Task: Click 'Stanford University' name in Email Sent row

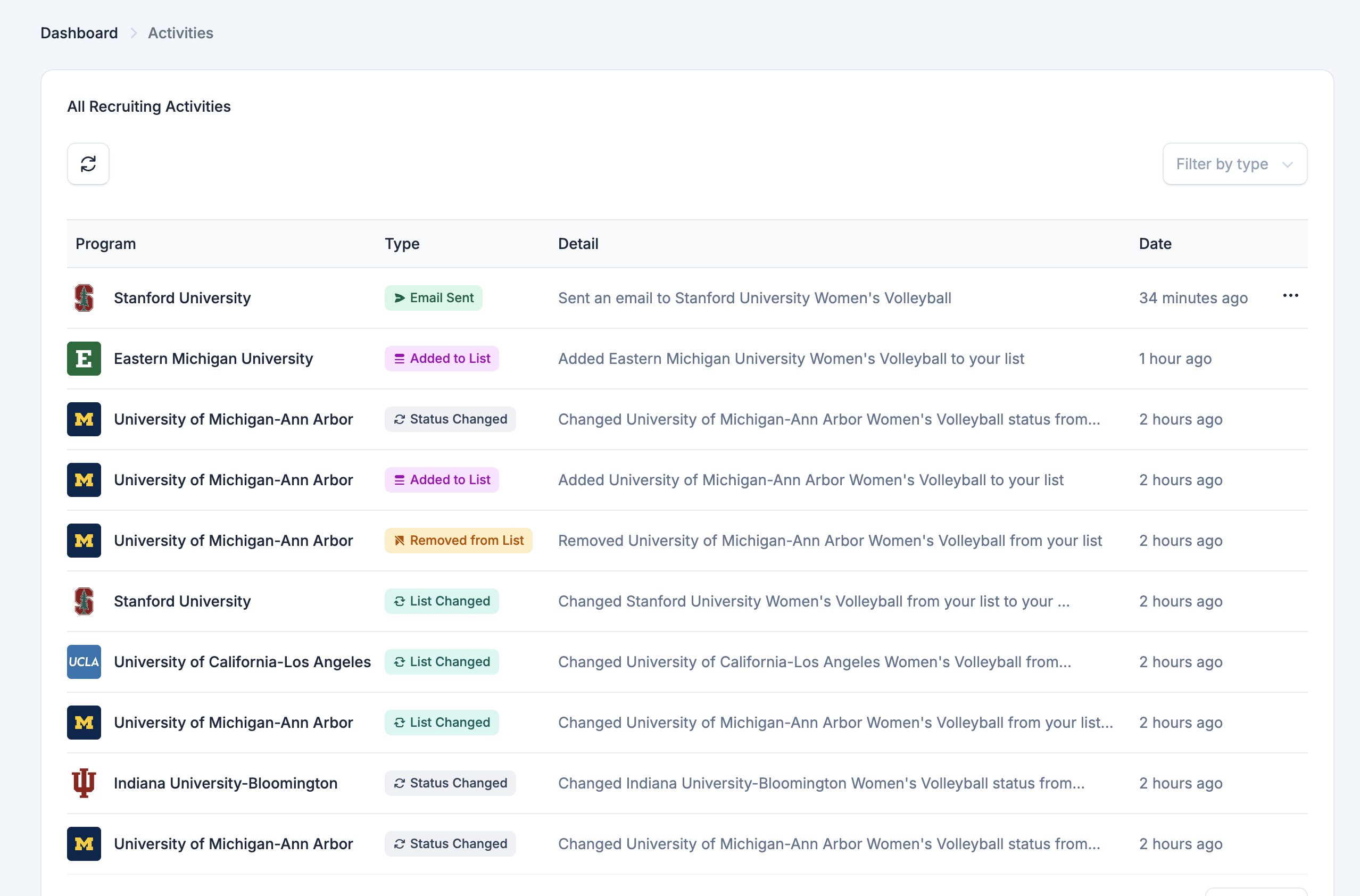Action: (x=183, y=298)
